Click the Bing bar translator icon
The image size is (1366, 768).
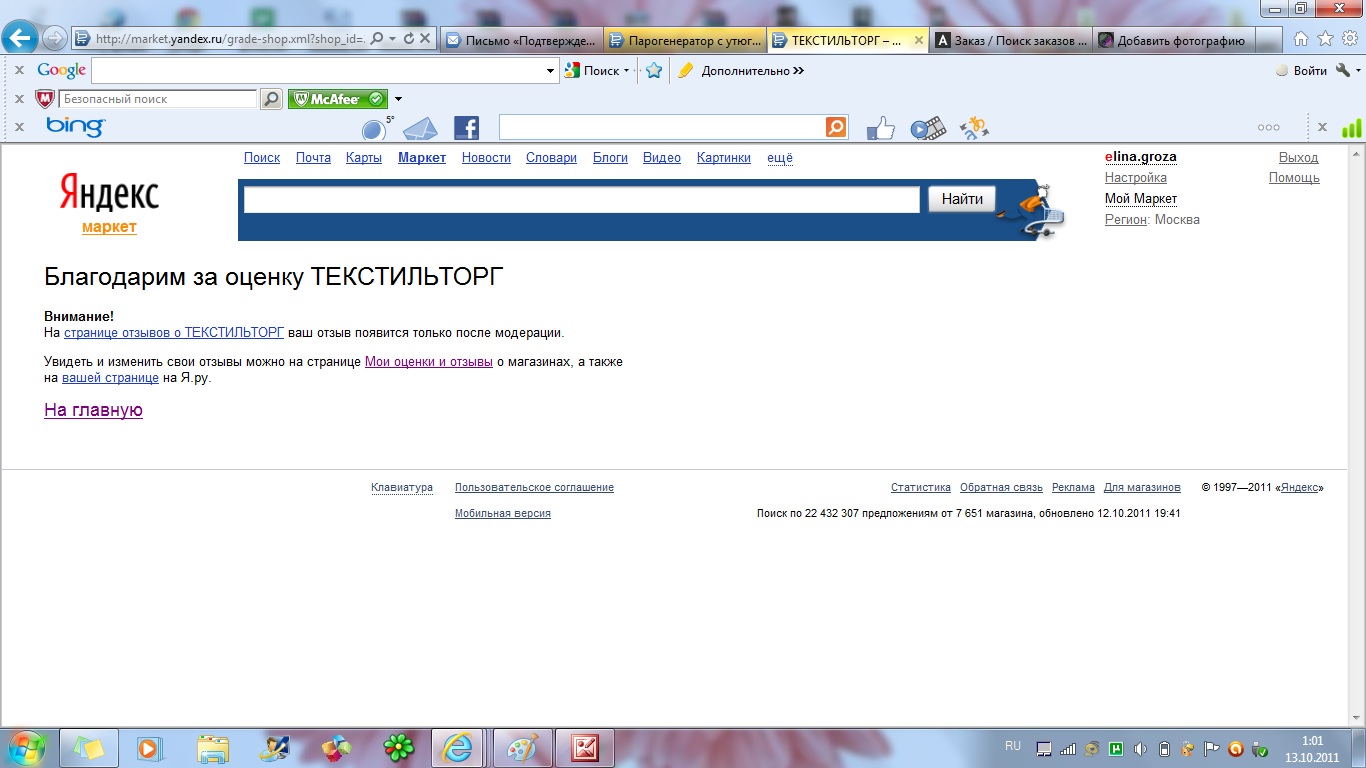(x=974, y=128)
